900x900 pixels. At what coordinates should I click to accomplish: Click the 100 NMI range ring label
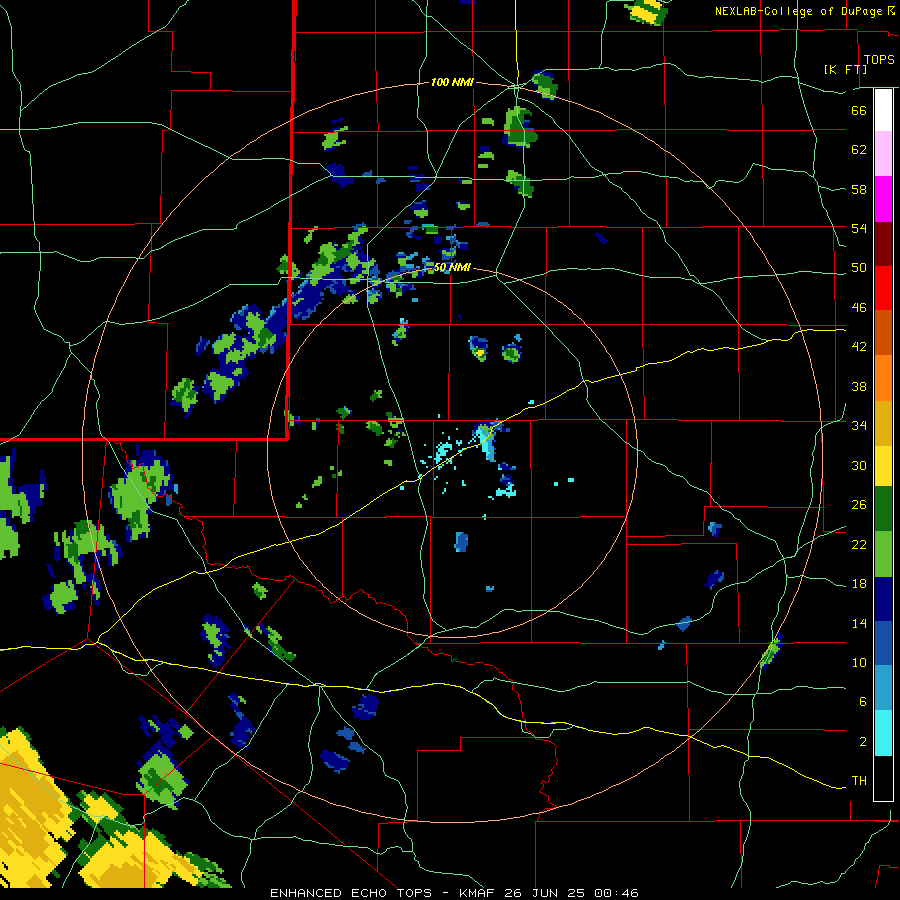point(452,83)
